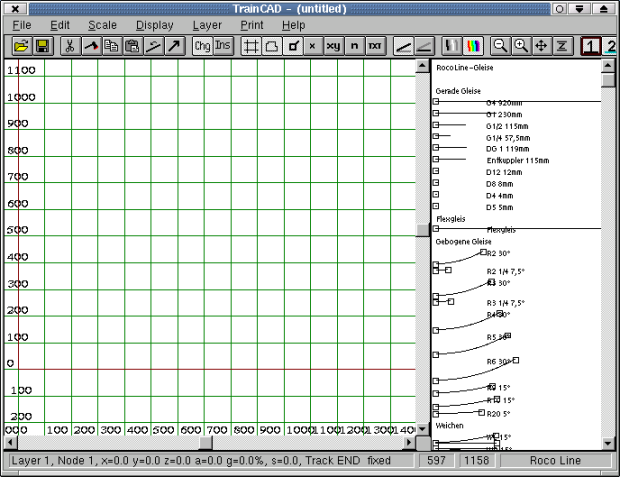Click the save floppy disk icon

point(42,46)
